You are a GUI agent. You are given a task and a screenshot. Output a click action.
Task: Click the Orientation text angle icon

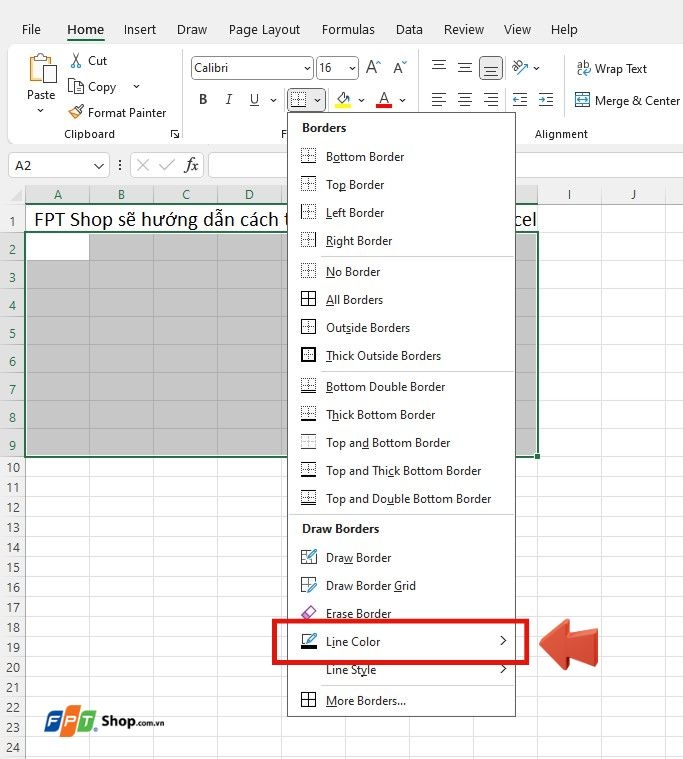point(520,67)
